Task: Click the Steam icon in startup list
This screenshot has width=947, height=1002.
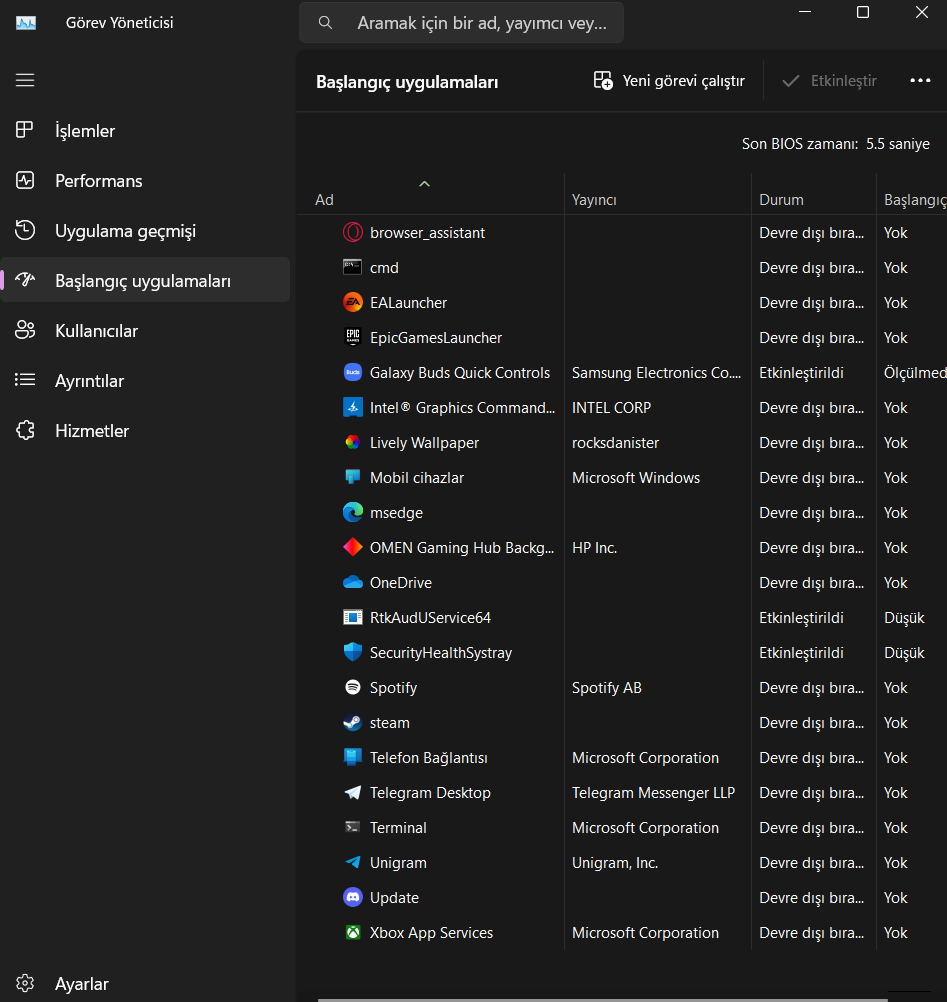Action: point(352,723)
